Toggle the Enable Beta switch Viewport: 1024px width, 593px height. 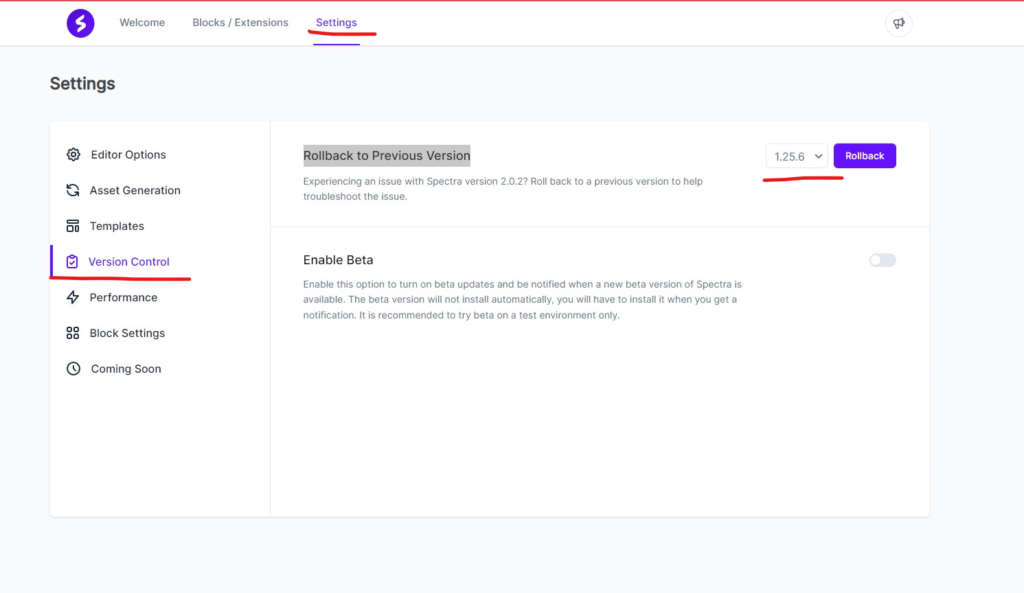(882, 260)
